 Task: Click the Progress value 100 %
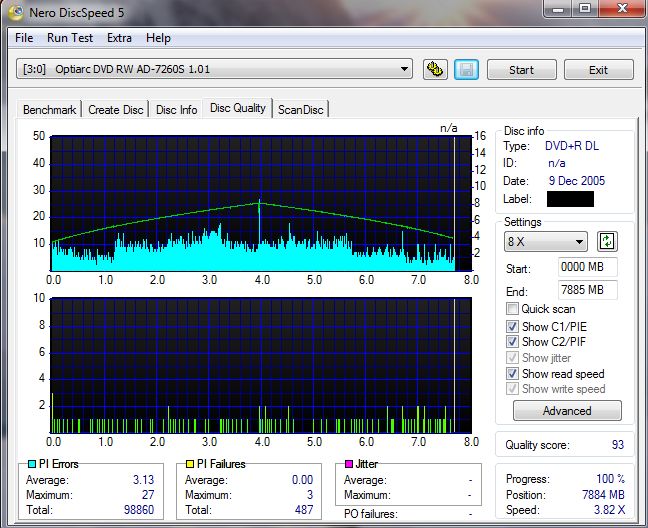[610, 479]
